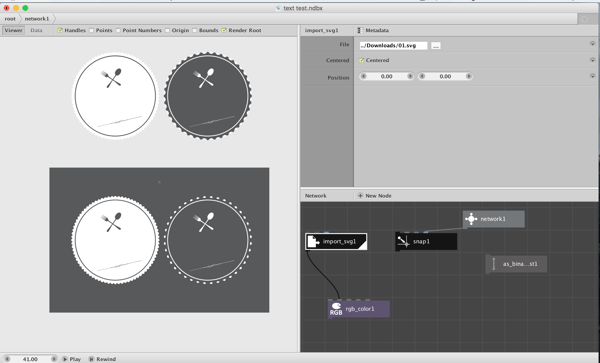
Task: Click the frame number 41.00 field
Action: 30,359
